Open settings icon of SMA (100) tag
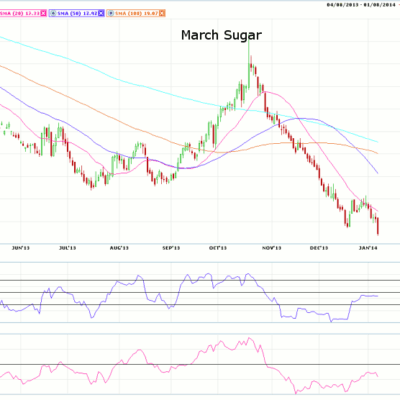Viewport: 400px width, 400px height. 111,13
